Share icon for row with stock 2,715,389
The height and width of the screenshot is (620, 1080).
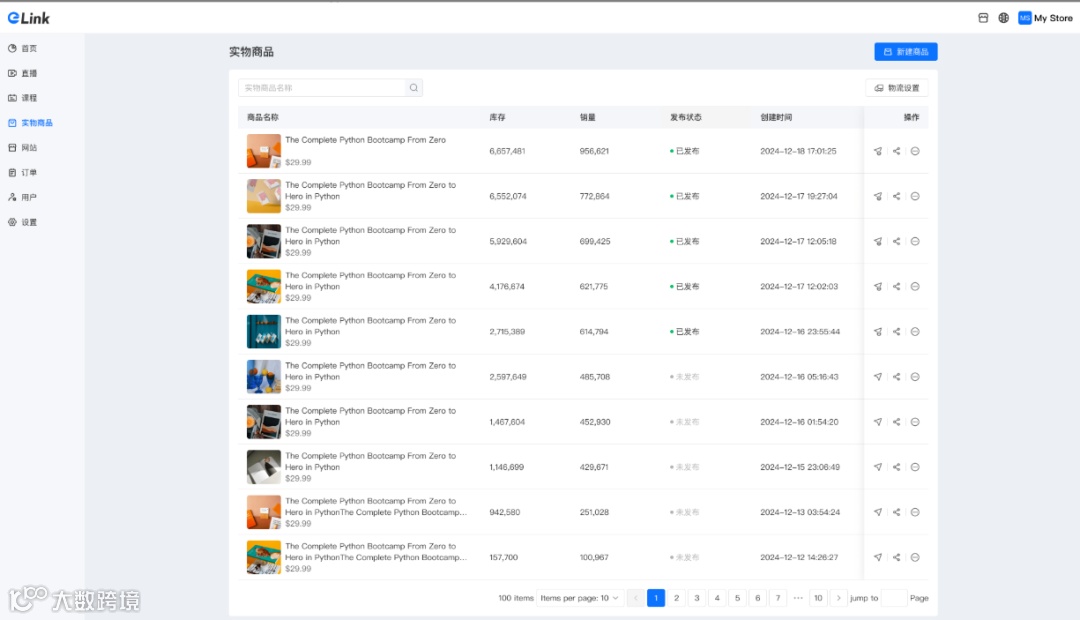click(896, 331)
